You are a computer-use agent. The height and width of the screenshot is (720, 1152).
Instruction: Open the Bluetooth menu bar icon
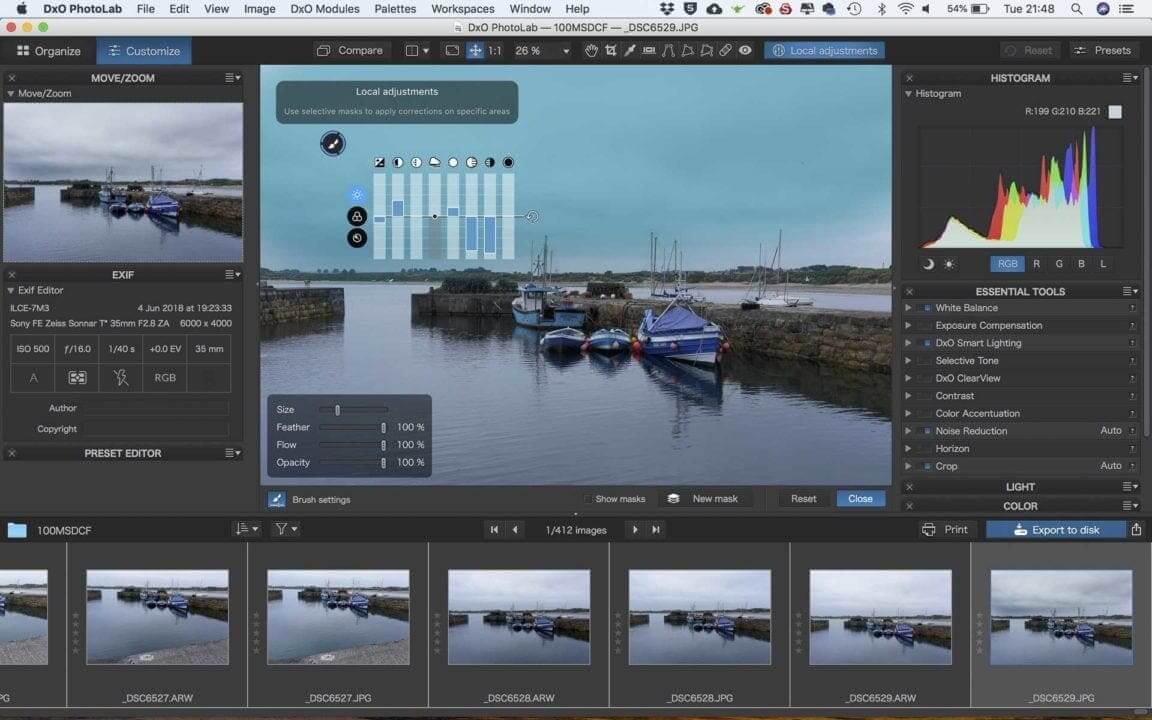point(882,9)
